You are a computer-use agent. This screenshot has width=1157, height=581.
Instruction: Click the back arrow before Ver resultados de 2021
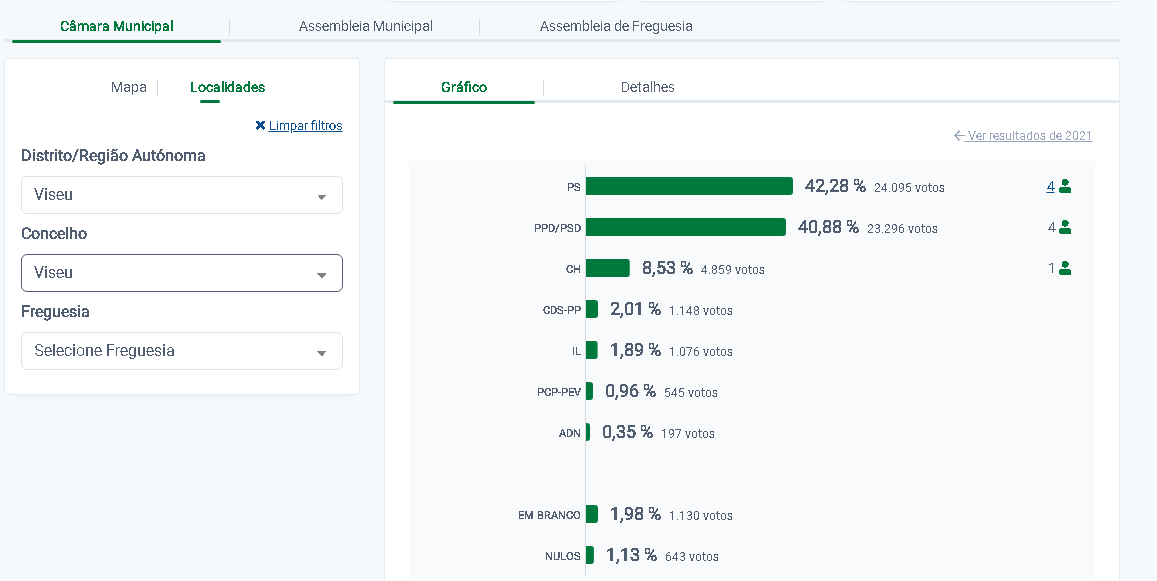(x=959, y=136)
